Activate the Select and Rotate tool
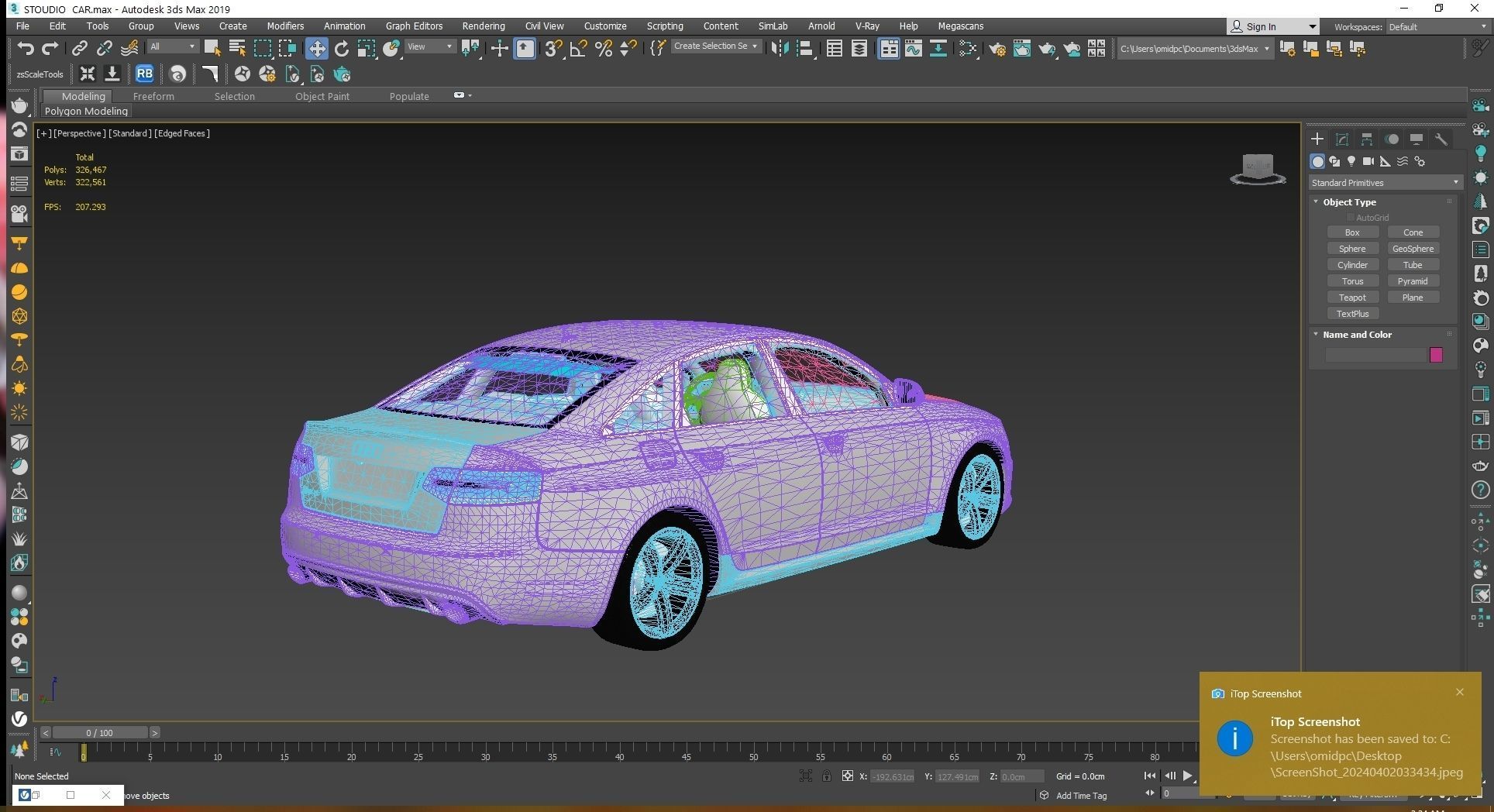1494x812 pixels. click(x=341, y=48)
